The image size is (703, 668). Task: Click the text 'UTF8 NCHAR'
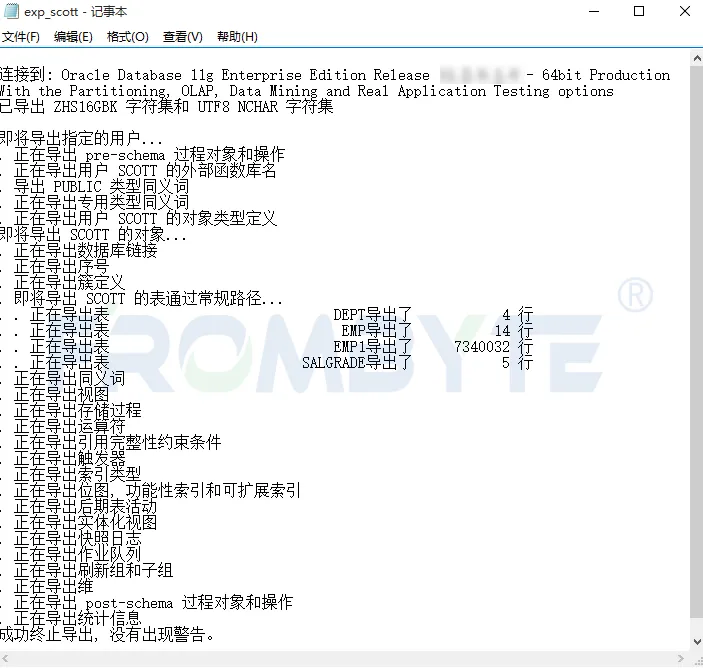[x=238, y=107]
